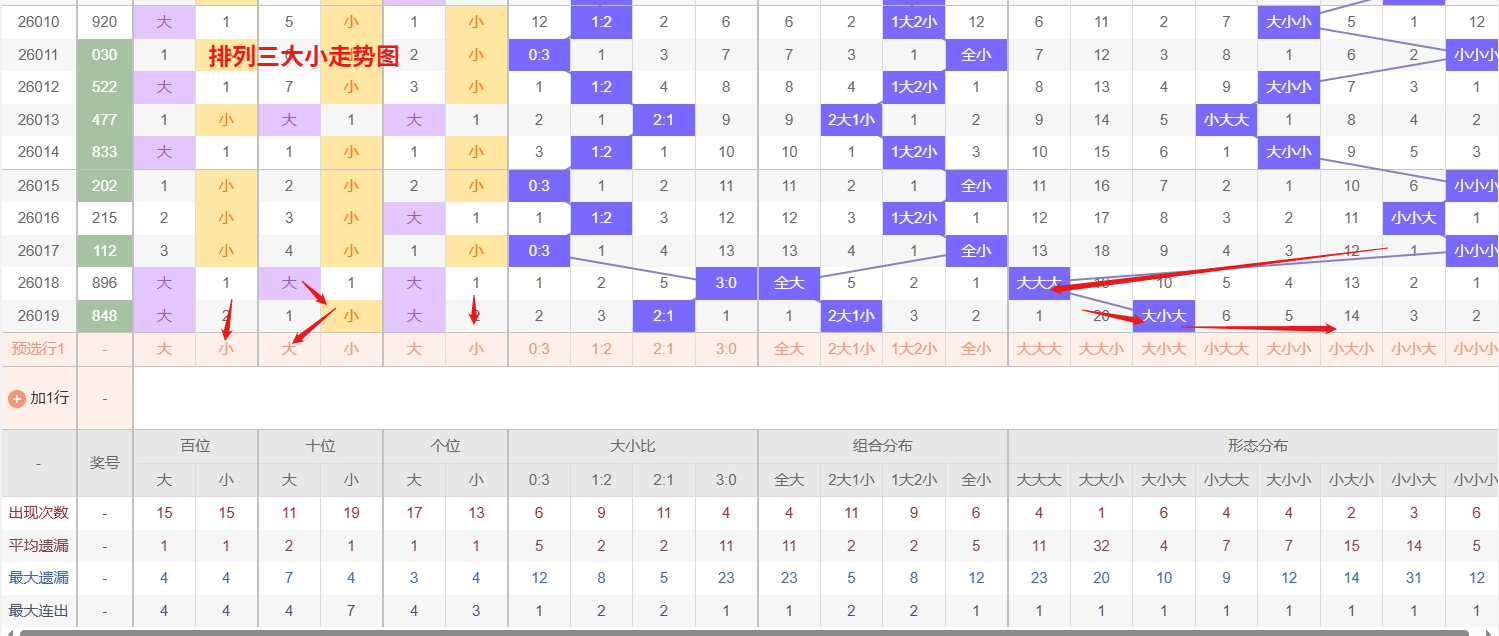Click the 预选行1 row label
Screen dimensions: 1499x636
click(x=39, y=349)
